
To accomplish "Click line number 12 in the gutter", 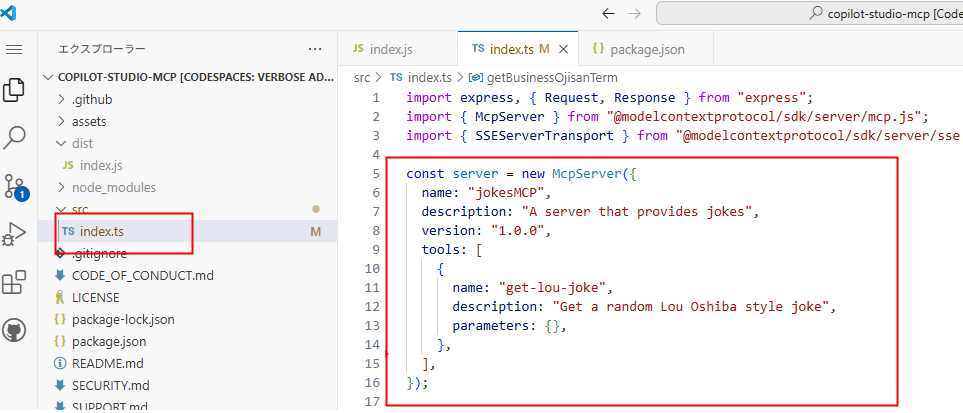I will (372, 307).
